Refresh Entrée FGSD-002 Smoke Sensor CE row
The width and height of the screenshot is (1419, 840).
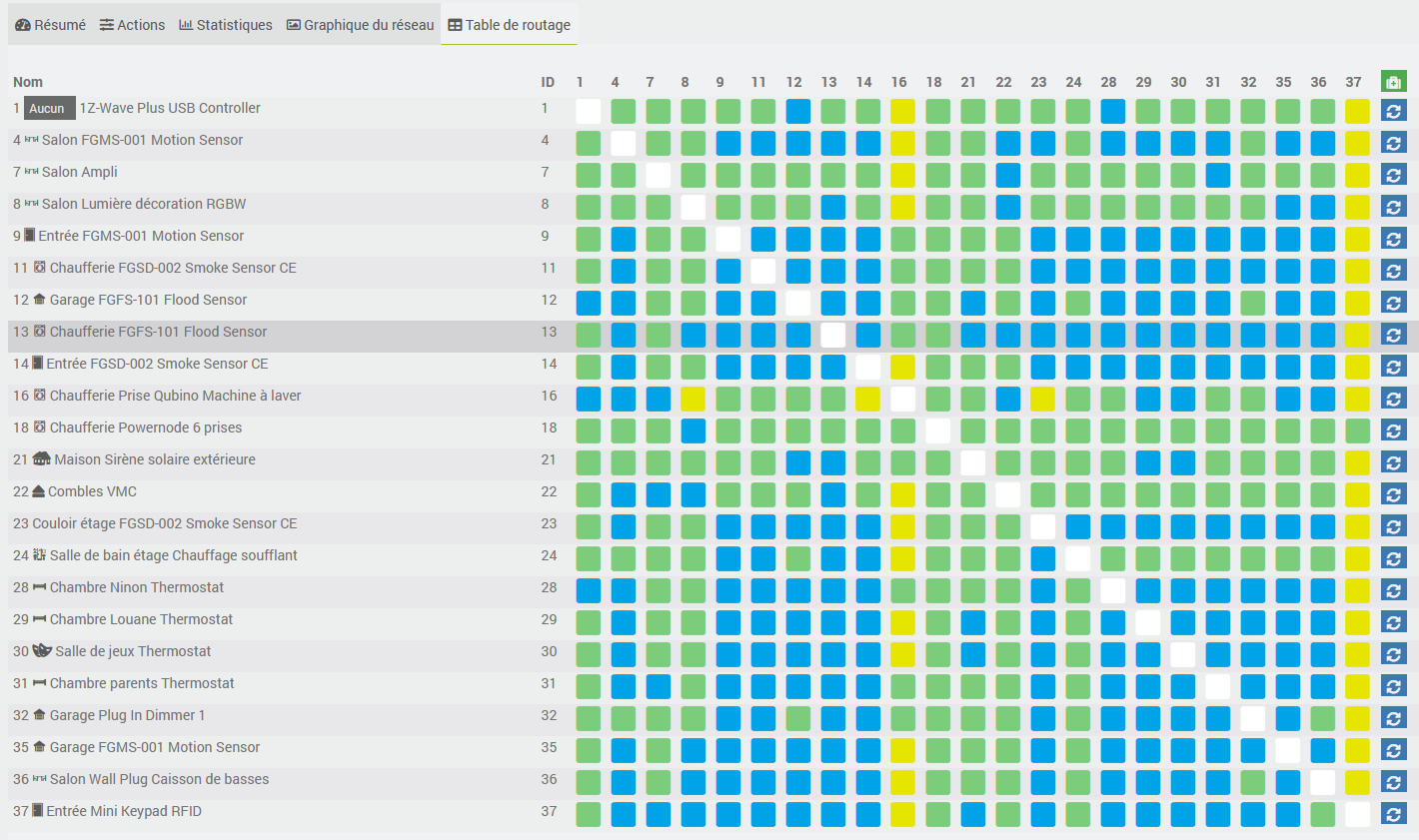coord(1394,367)
